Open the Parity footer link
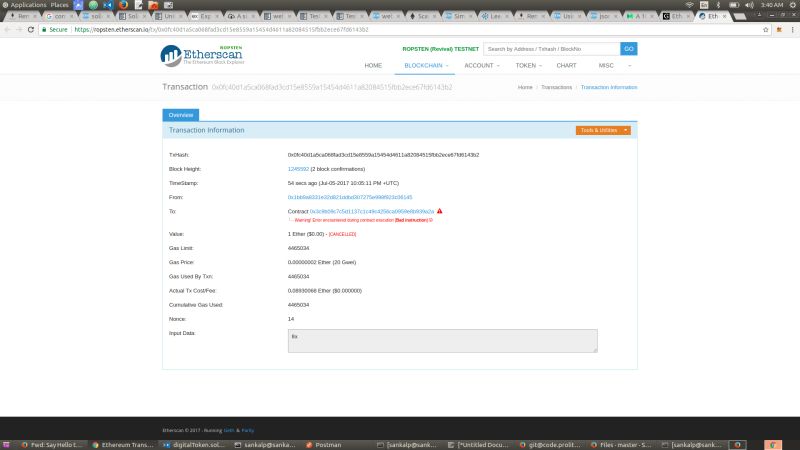 (247, 431)
